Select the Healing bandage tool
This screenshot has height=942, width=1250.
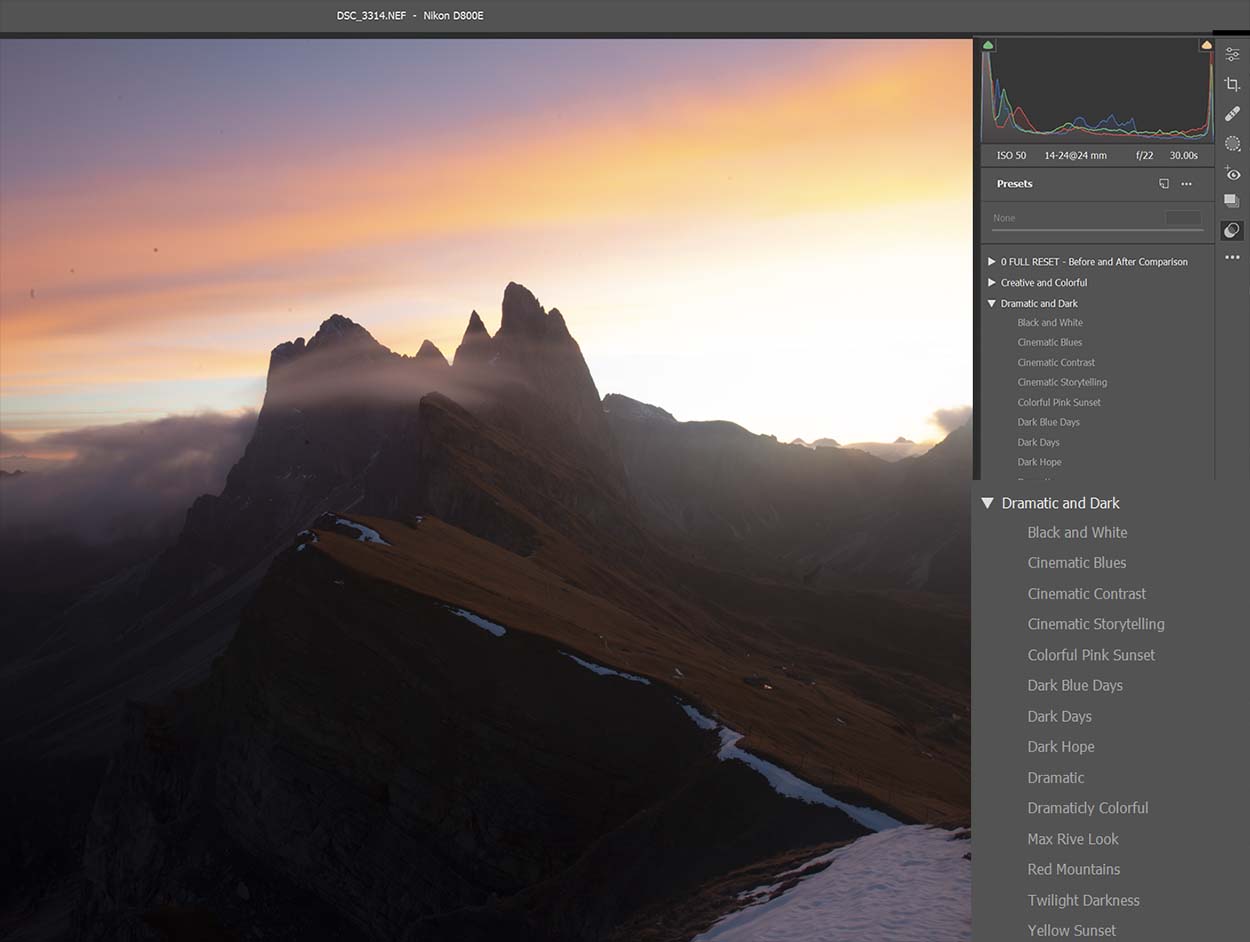click(x=1232, y=114)
